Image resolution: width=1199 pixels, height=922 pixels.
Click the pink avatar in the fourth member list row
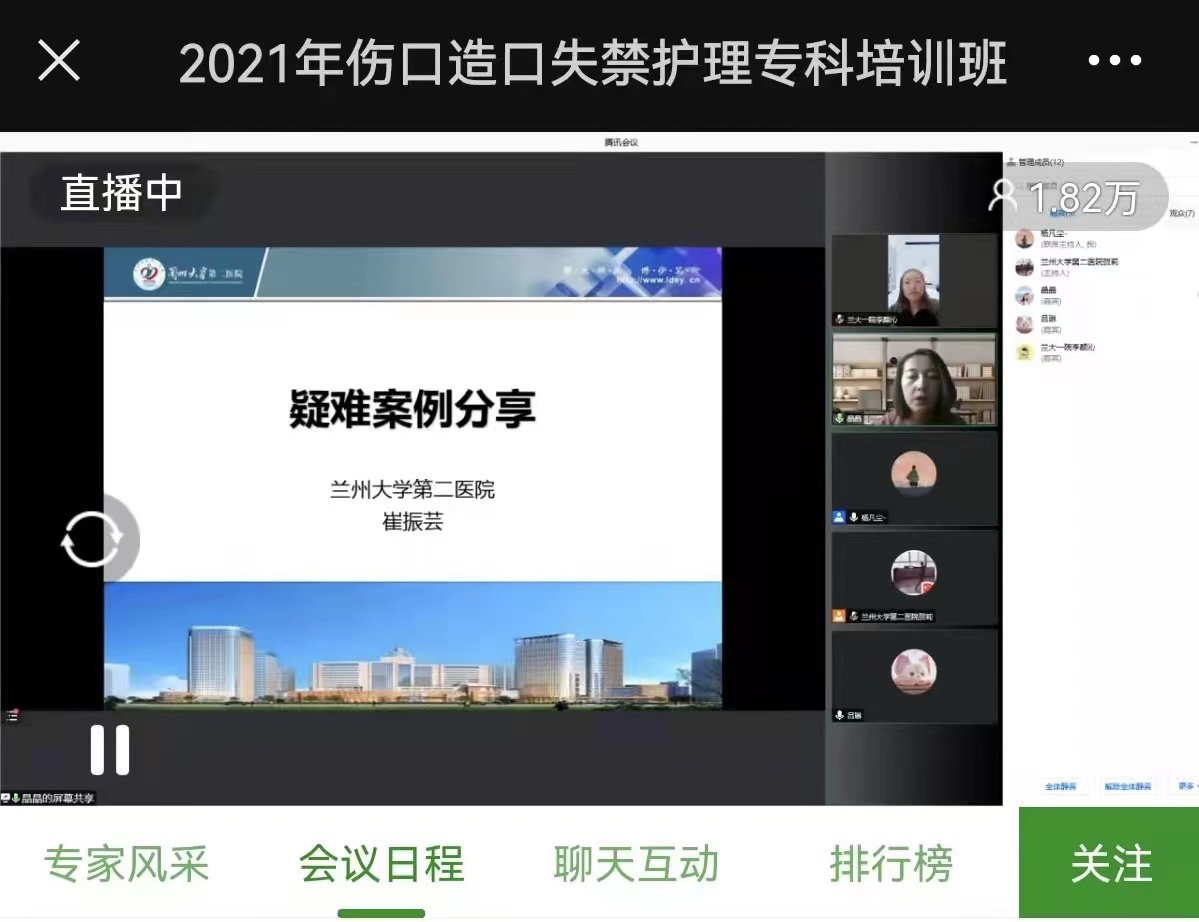(1025, 323)
